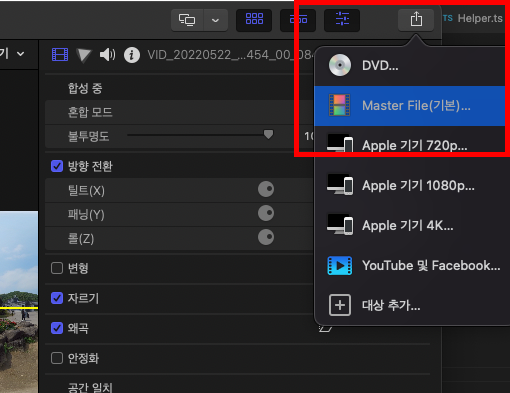
Task: Choose Apple 기기 4K... destination
Action: coord(412,226)
